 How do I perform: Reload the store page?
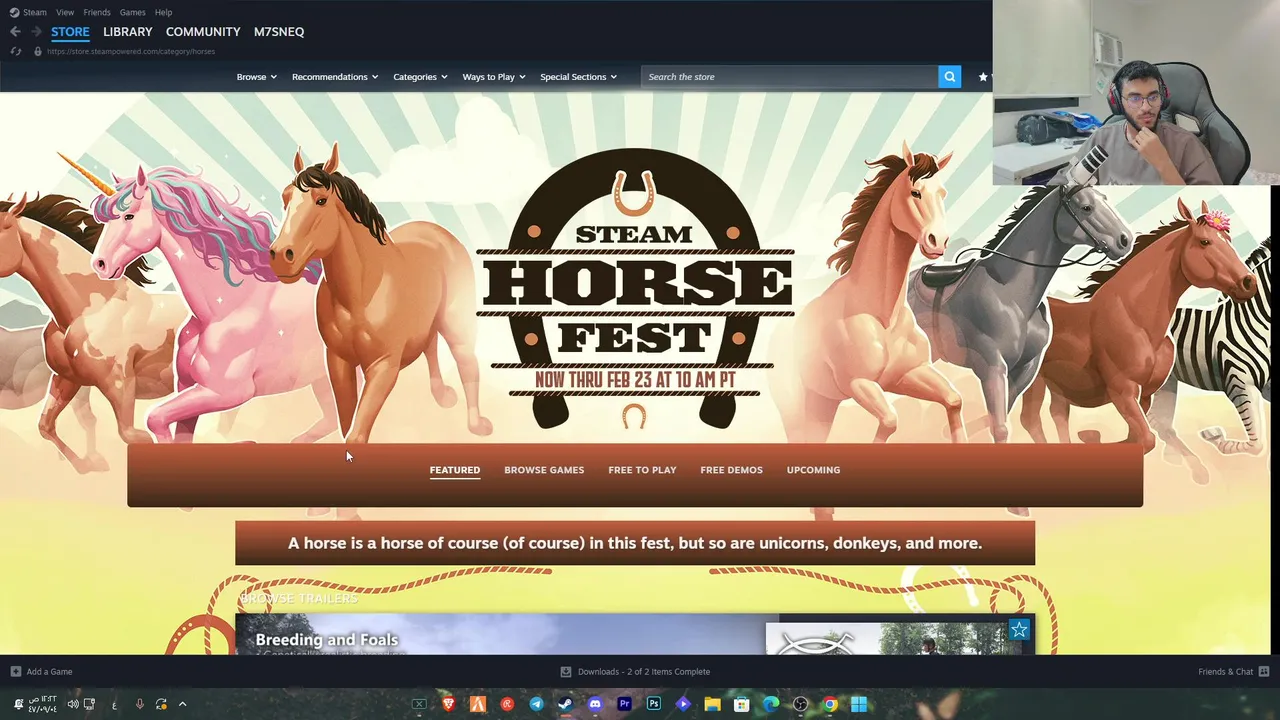point(15,51)
